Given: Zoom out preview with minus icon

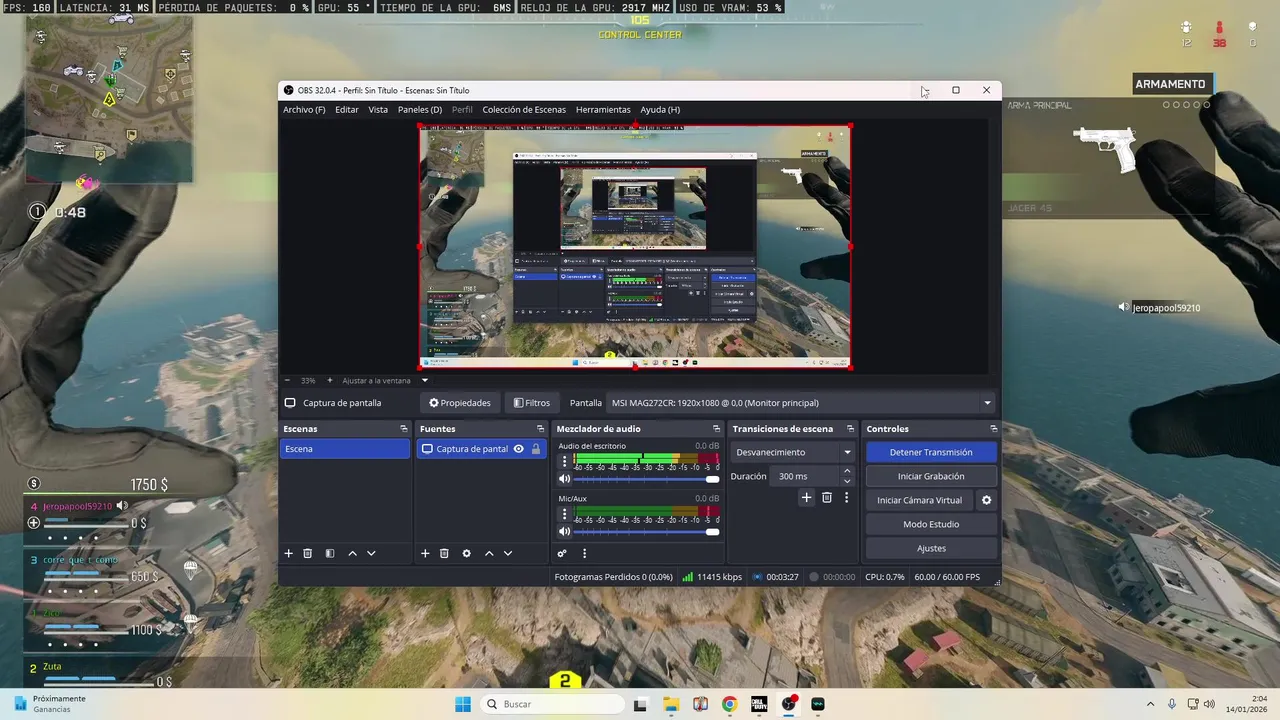Looking at the screenshot, I should 287,380.
